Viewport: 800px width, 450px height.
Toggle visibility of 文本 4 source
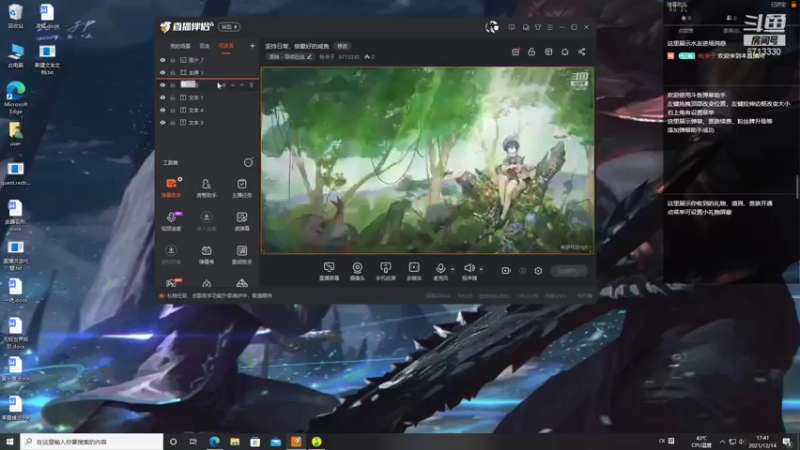[x=163, y=110]
